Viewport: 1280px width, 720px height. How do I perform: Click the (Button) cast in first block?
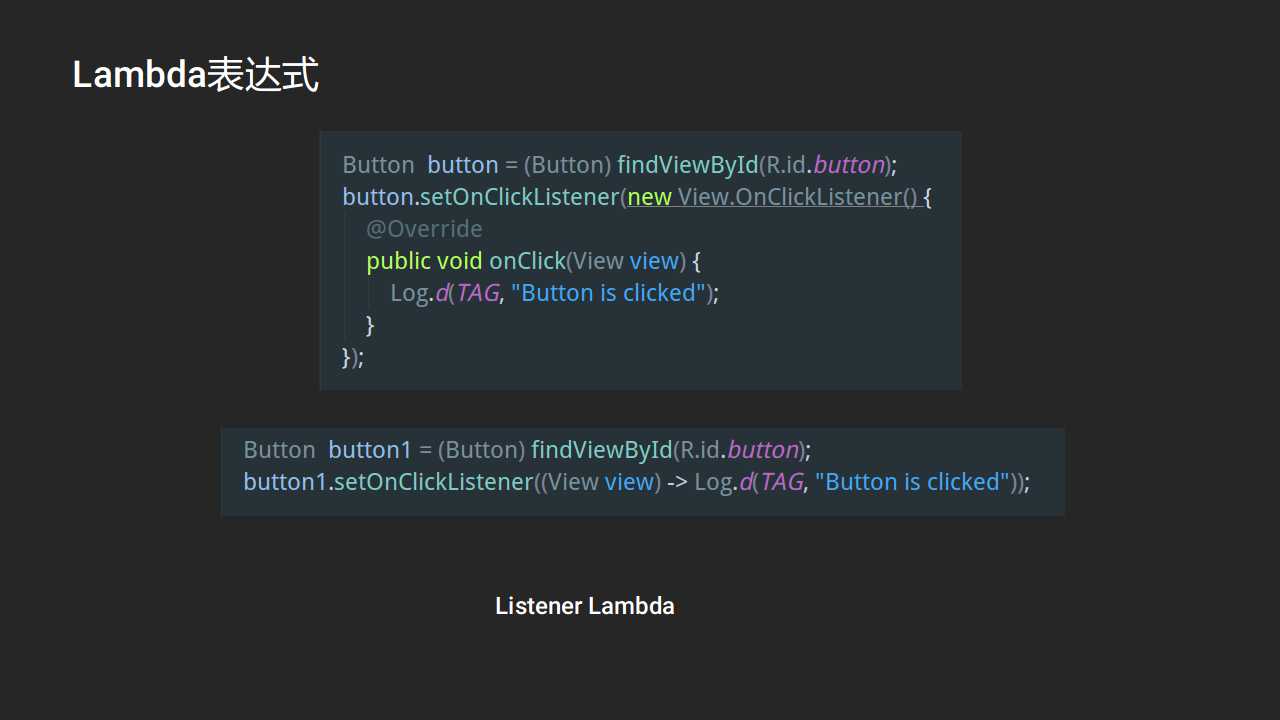pyautogui.click(x=567, y=165)
